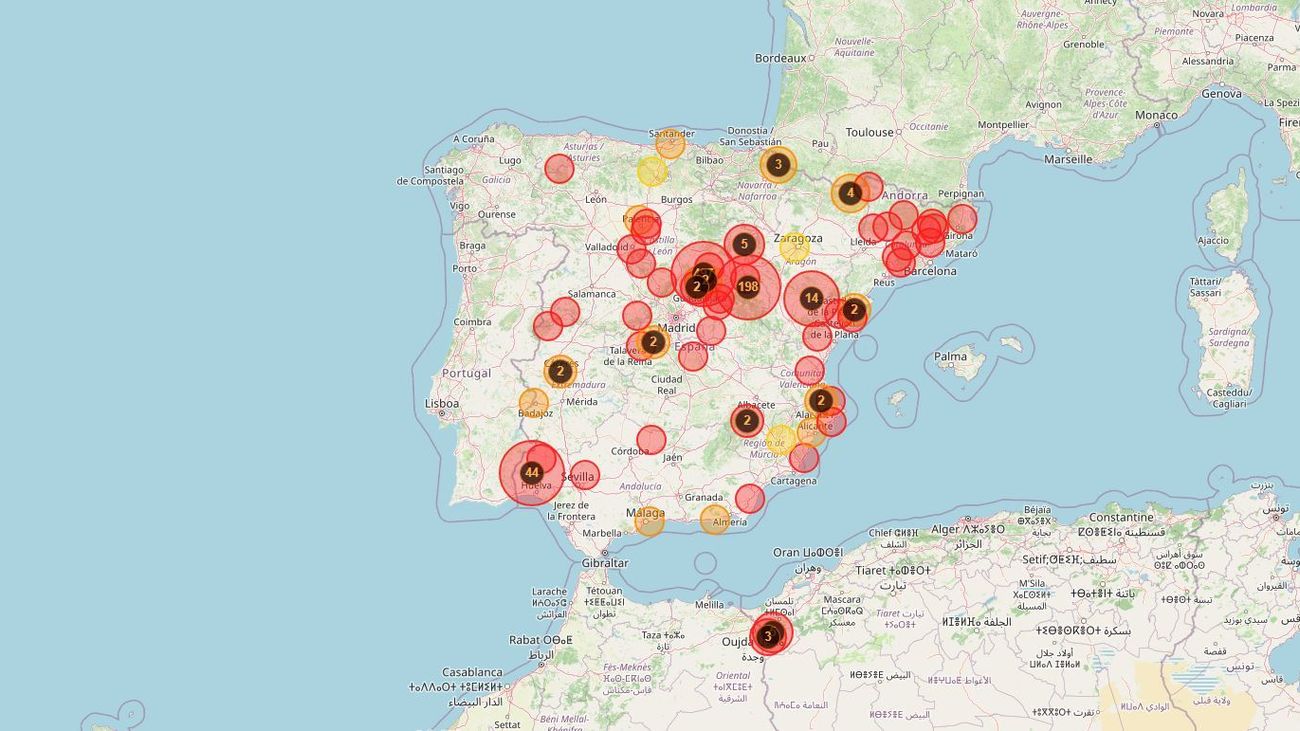Select the orange marker at Málaga
The image size is (1300, 731).
point(649,520)
